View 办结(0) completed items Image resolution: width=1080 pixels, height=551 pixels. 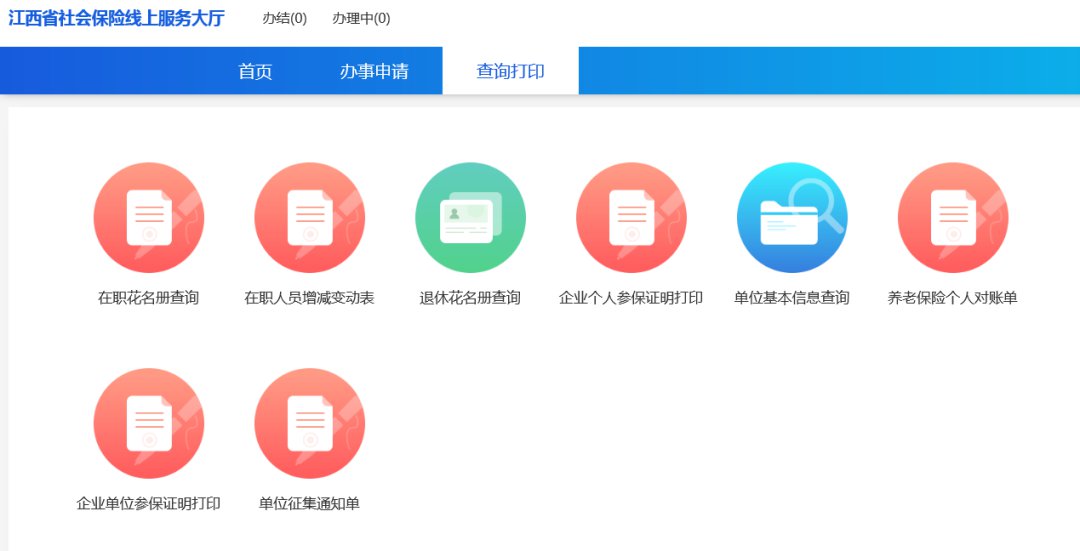285,19
